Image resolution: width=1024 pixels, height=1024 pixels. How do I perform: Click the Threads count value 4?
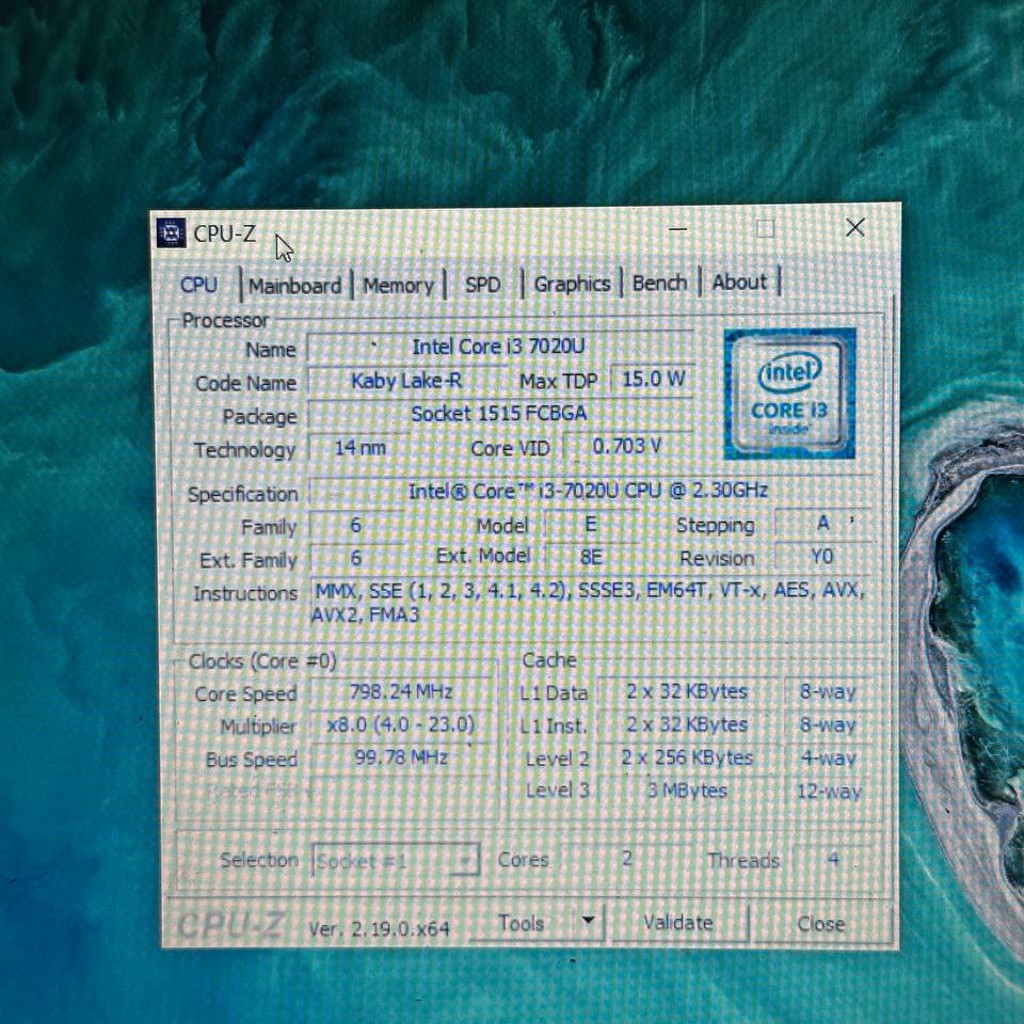833,859
